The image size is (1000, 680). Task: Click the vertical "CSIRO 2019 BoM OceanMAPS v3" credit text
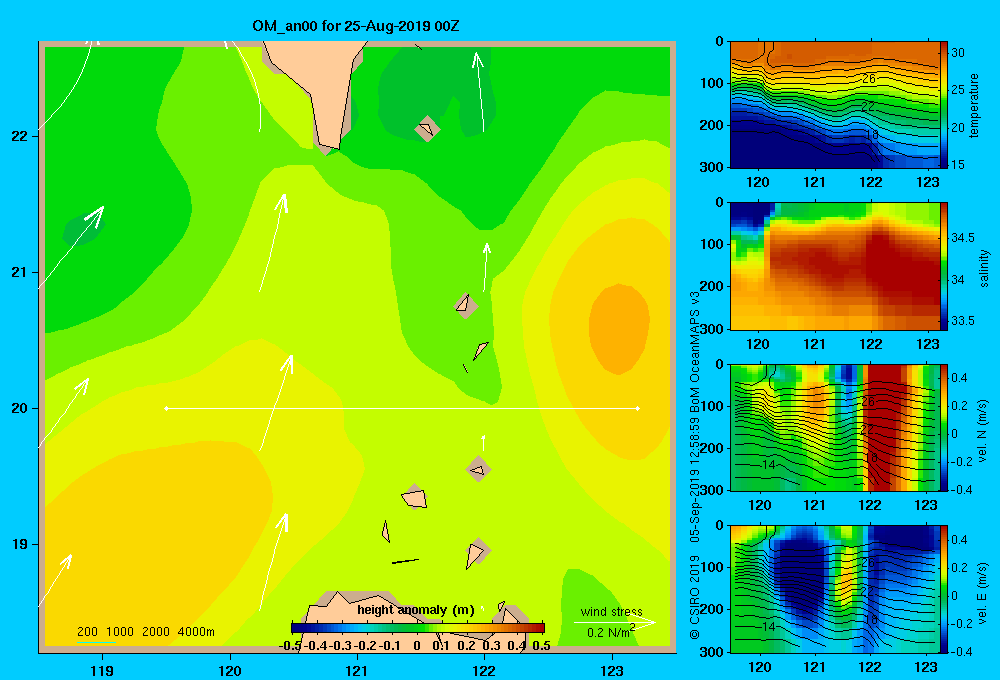coord(695,466)
